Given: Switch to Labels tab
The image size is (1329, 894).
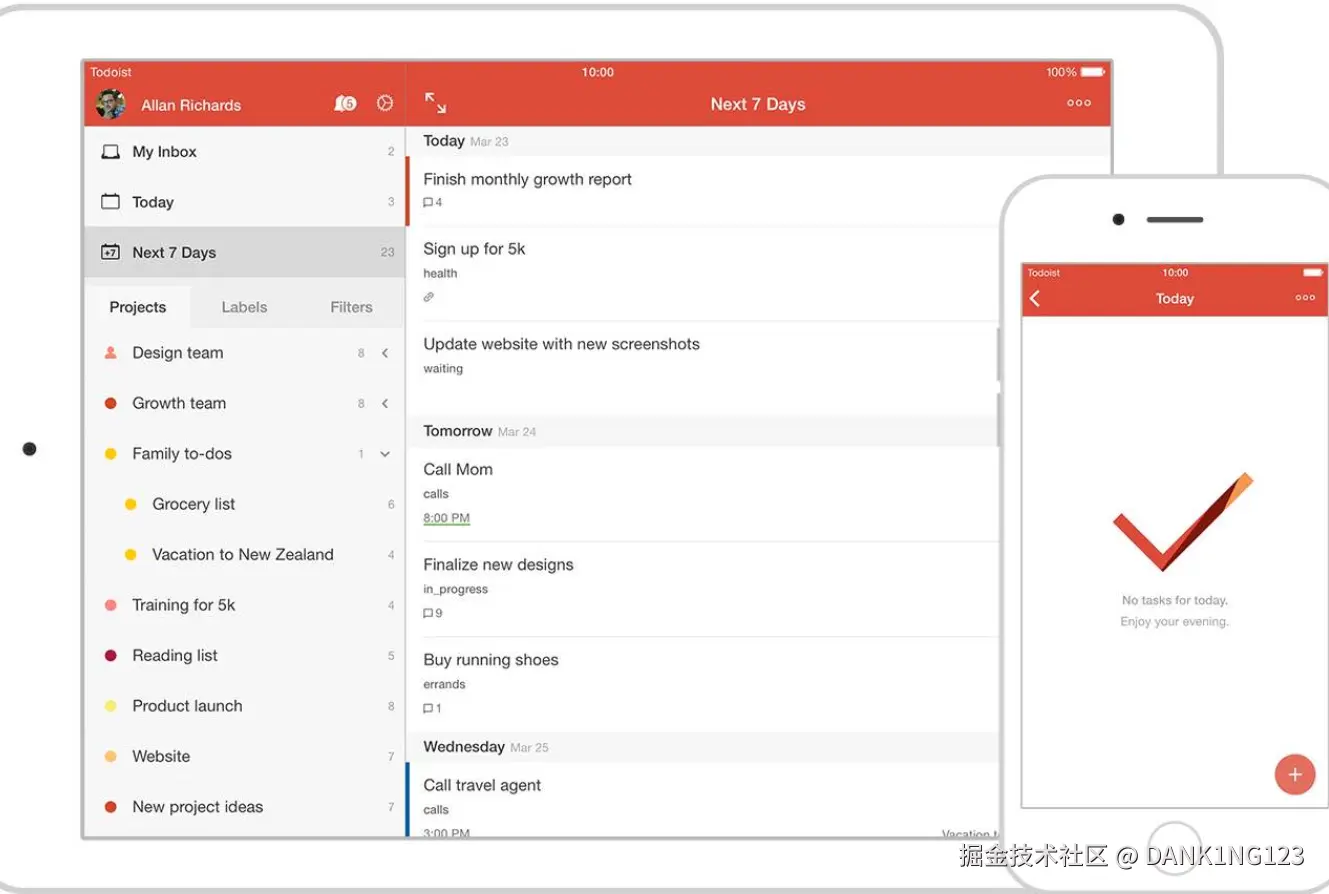Looking at the screenshot, I should click(244, 307).
